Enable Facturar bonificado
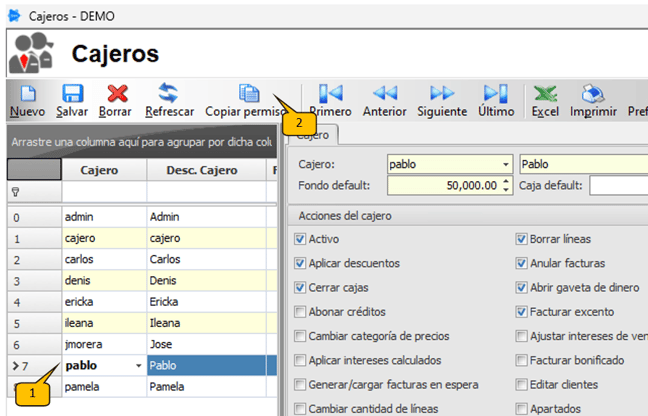Image resolution: width=648 pixels, height=416 pixels. coord(522,360)
